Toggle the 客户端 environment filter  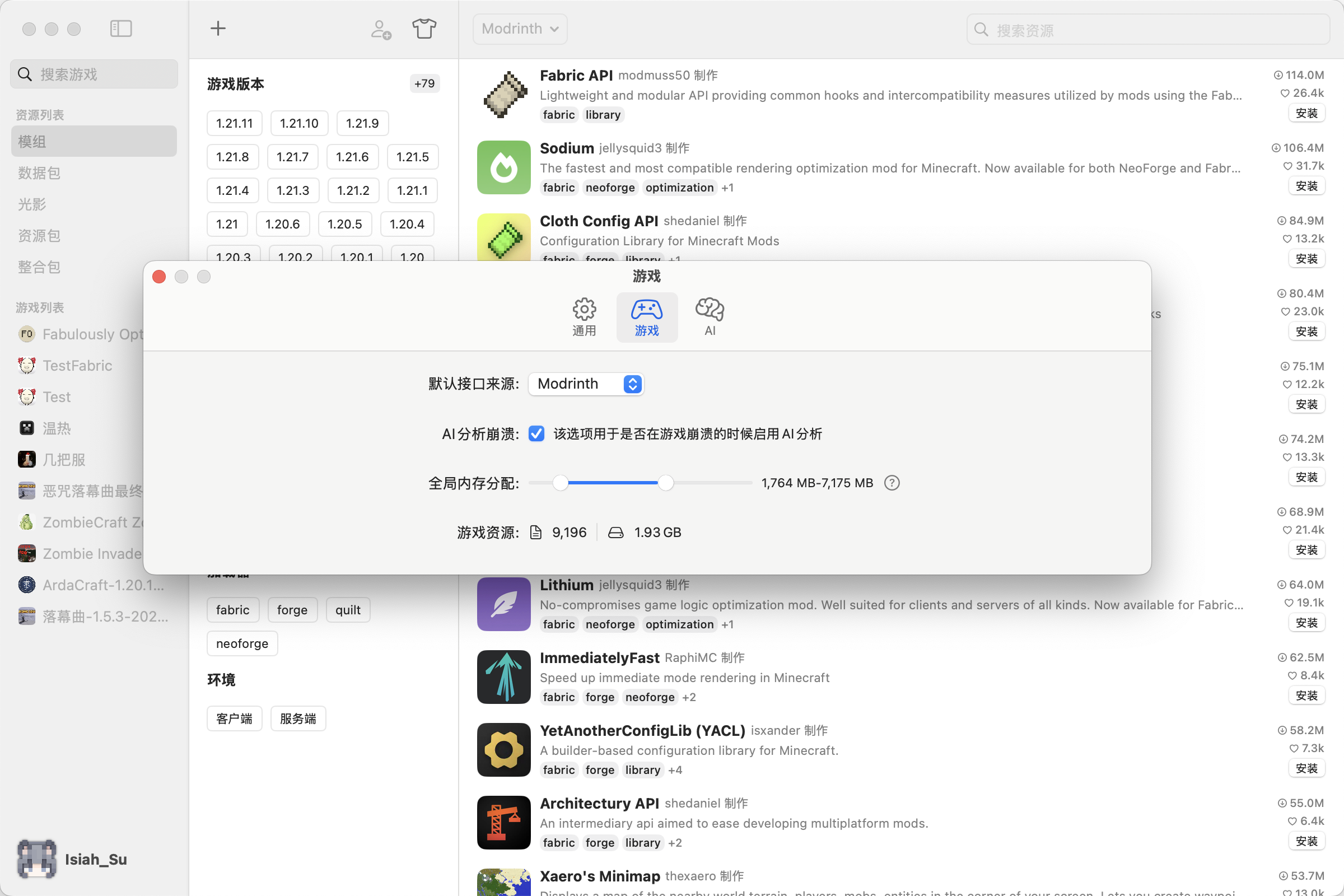point(234,718)
